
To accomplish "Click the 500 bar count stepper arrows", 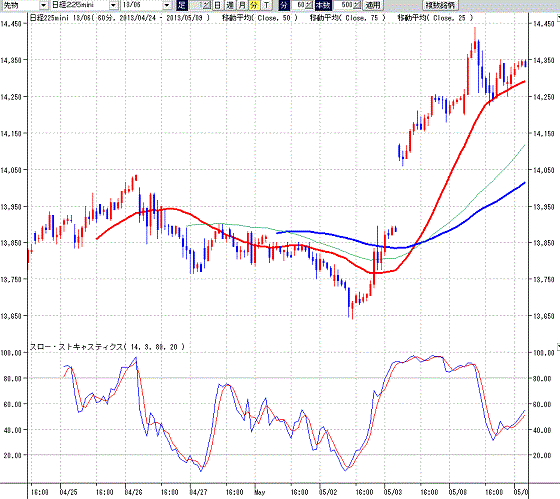I will [357, 5].
